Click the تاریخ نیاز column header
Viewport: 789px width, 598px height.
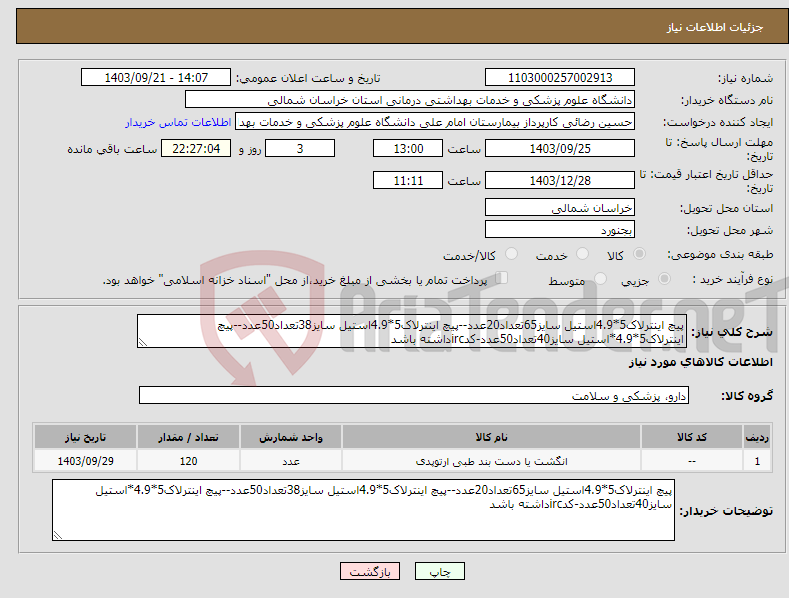tap(85, 437)
